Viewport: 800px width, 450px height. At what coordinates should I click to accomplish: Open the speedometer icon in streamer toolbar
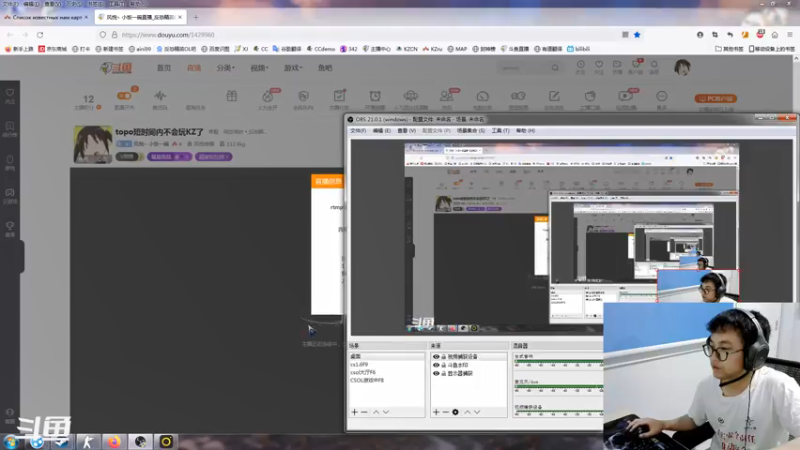click(482, 98)
